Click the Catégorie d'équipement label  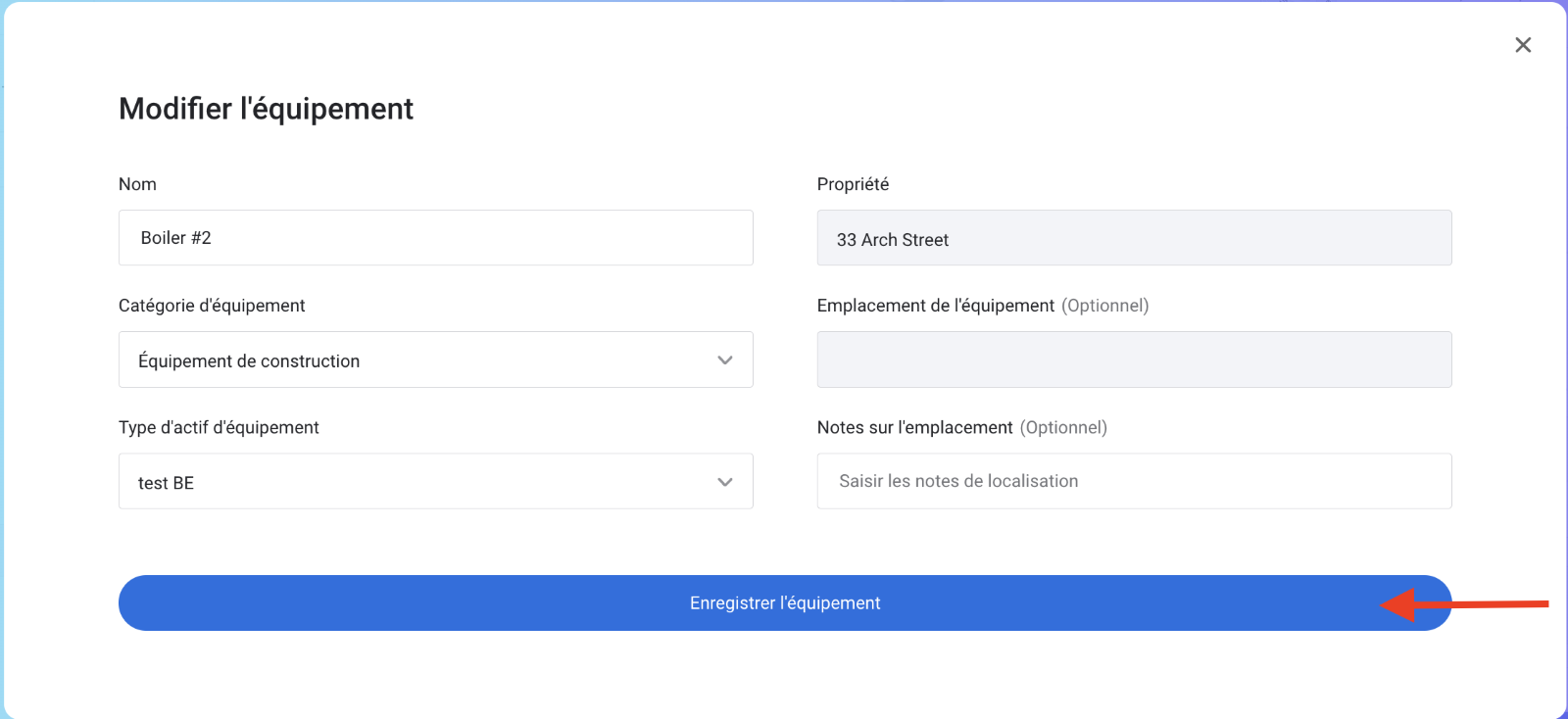pos(212,306)
